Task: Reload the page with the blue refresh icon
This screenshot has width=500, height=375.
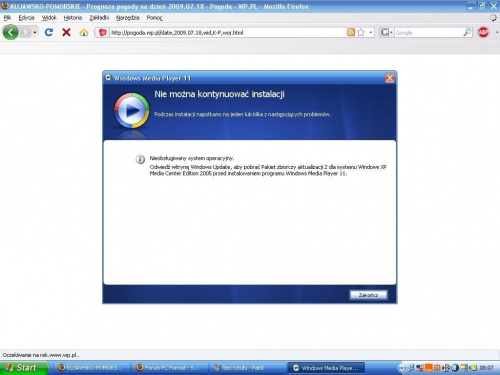Action: tap(49, 32)
